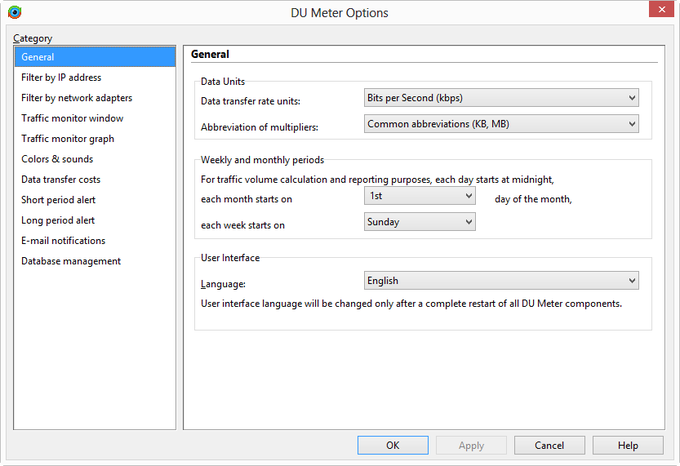Screen dimensions: 680x466
Task: Select the General category
Action: 38,57
